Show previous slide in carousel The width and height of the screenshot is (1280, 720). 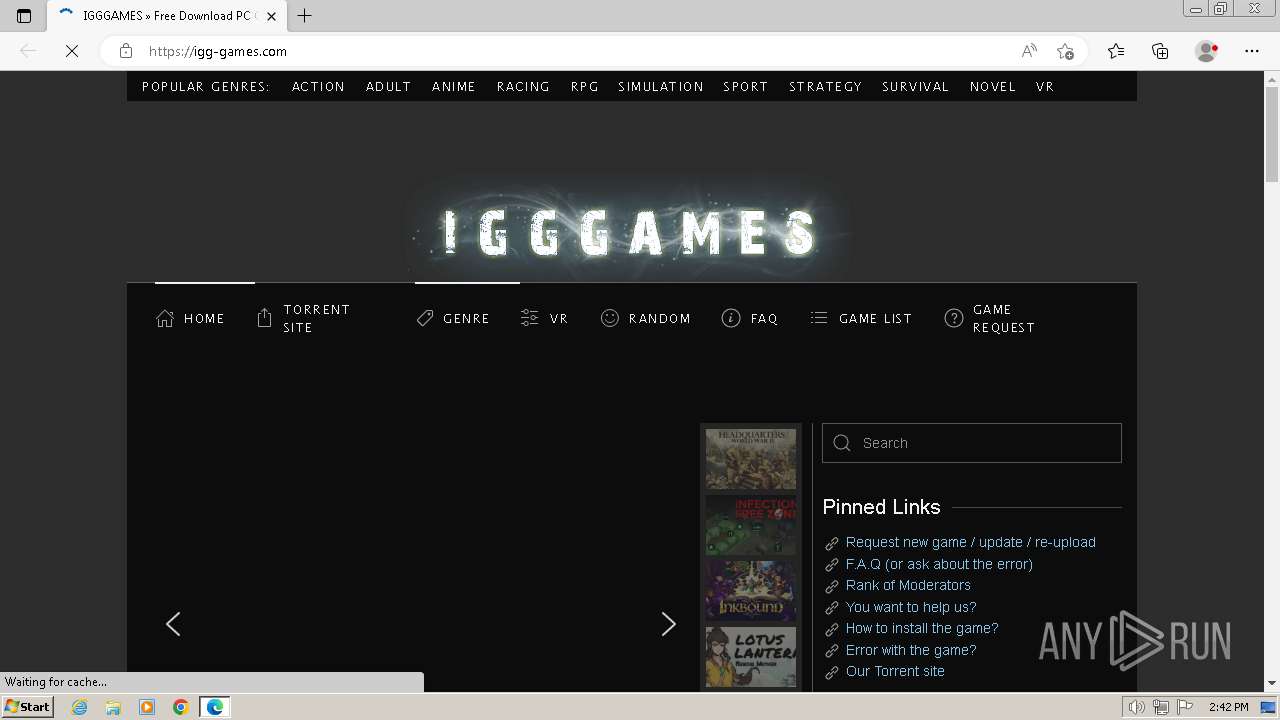(x=173, y=624)
